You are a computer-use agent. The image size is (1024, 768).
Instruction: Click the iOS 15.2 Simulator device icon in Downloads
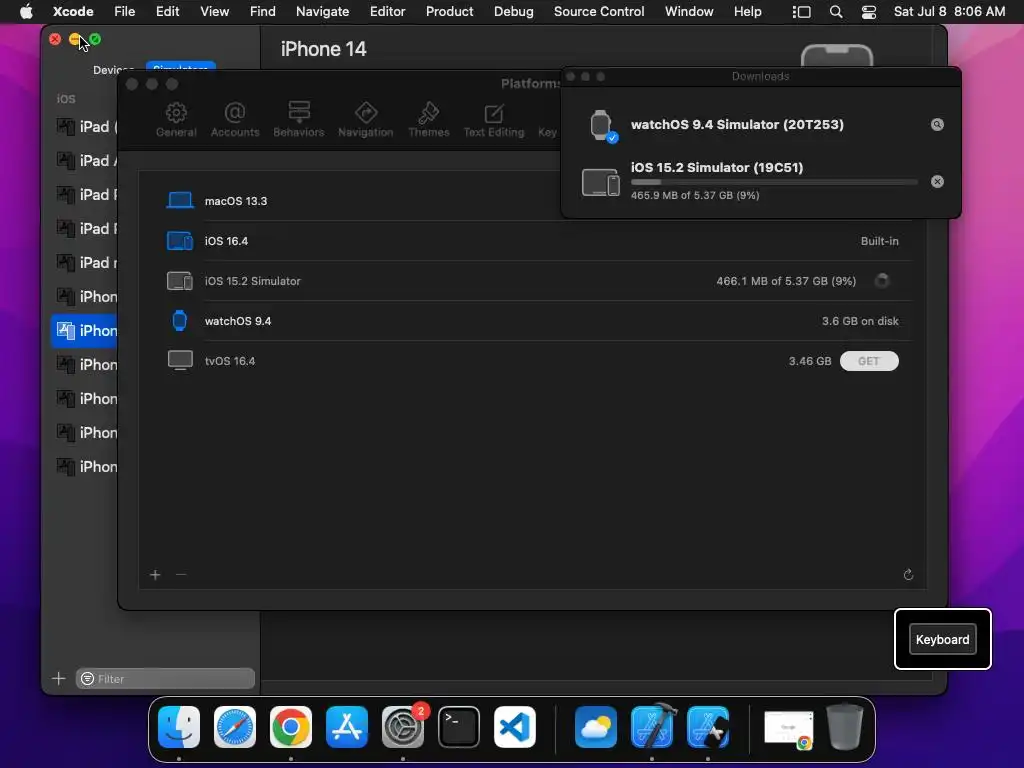601,182
